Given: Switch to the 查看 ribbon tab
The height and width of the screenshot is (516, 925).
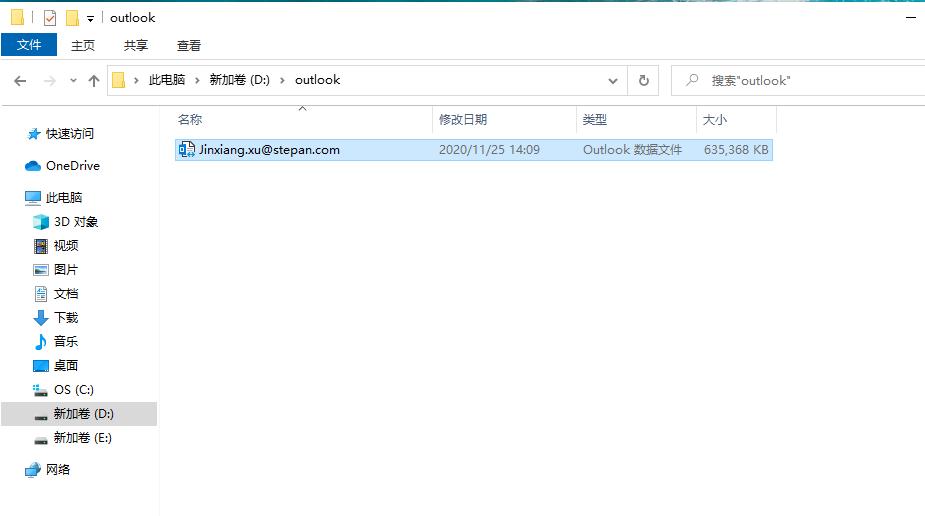Looking at the screenshot, I should [x=189, y=45].
